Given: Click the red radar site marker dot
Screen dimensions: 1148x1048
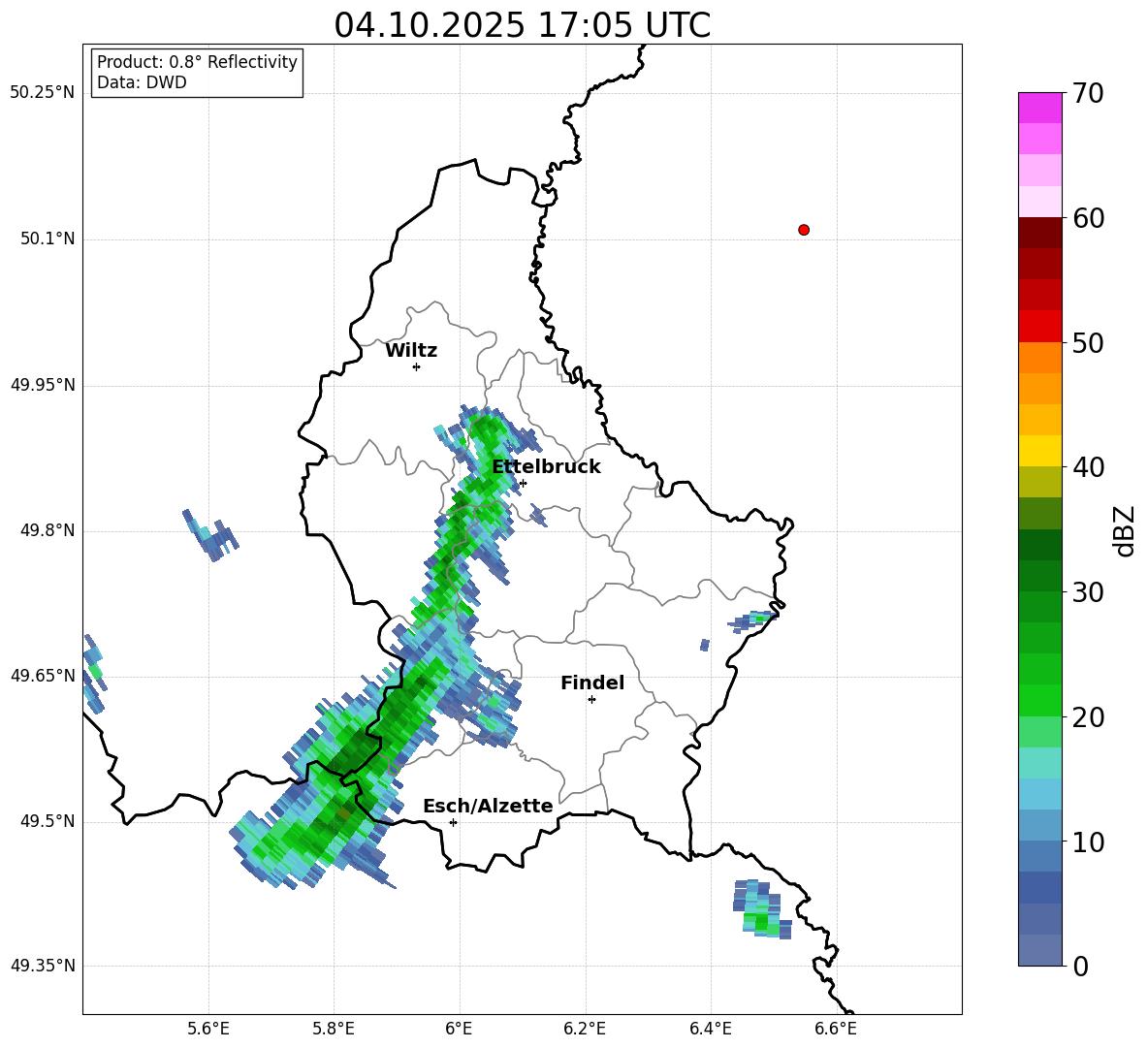Looking at the screenshot, I should click(x=804, y=230).
